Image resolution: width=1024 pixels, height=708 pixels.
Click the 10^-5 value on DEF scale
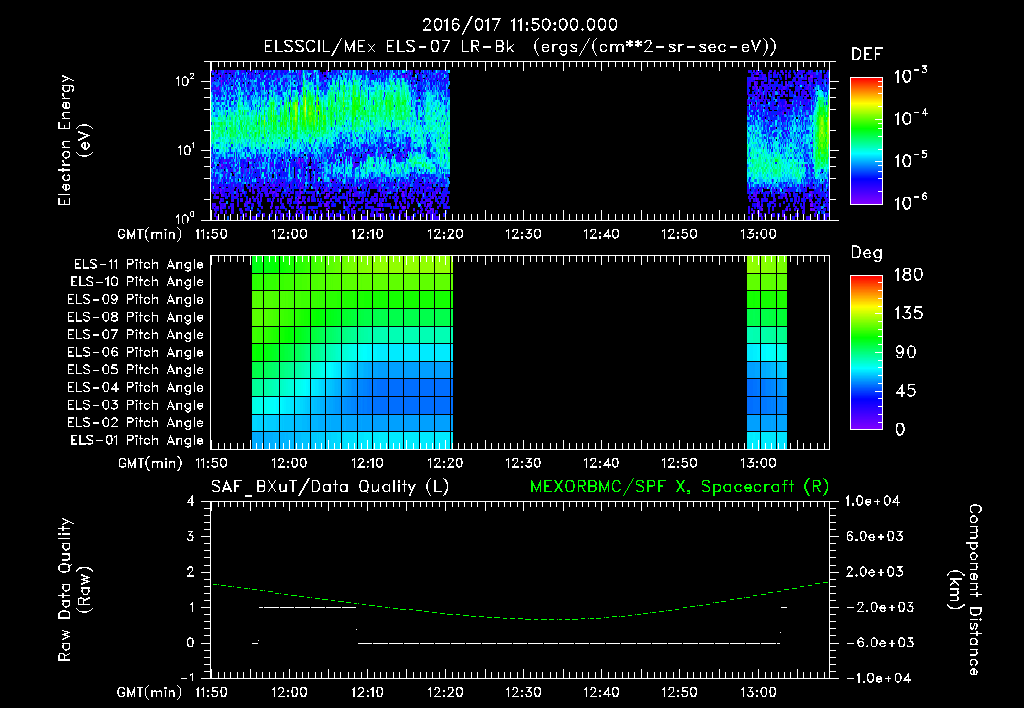click(x=910, y=160)
